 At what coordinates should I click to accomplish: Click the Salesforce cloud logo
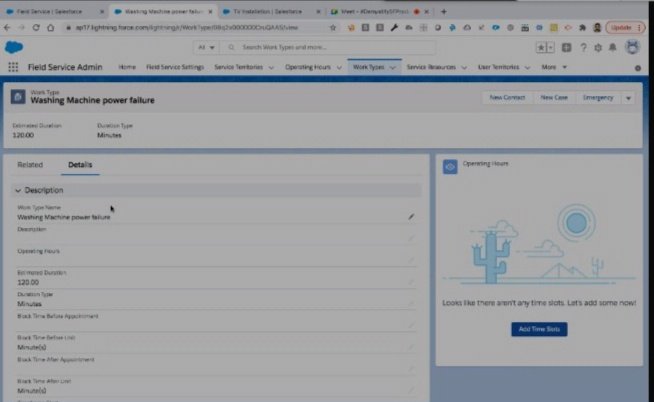(14, 47)
